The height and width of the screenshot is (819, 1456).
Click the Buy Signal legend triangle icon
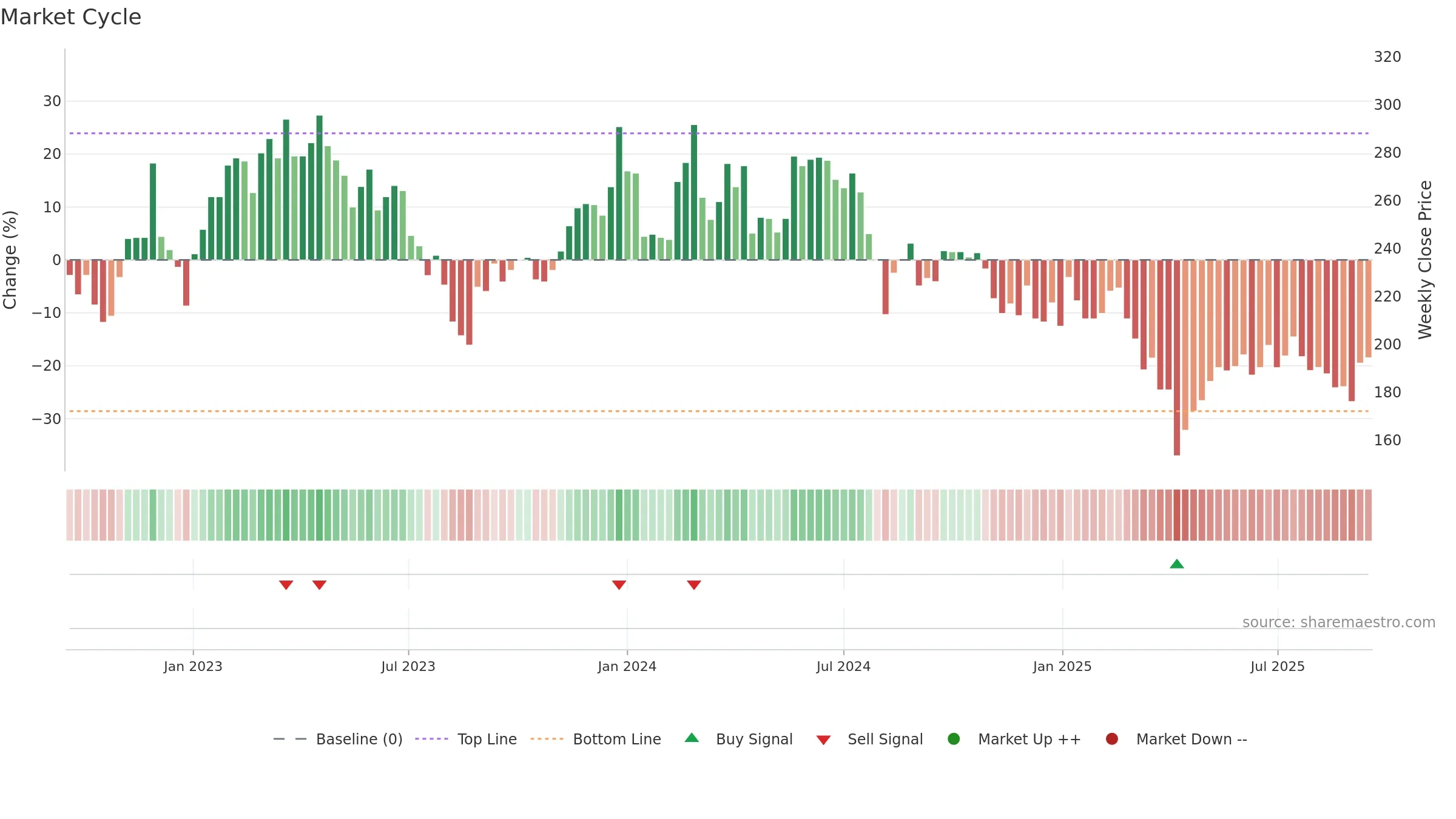pos(692,738)
